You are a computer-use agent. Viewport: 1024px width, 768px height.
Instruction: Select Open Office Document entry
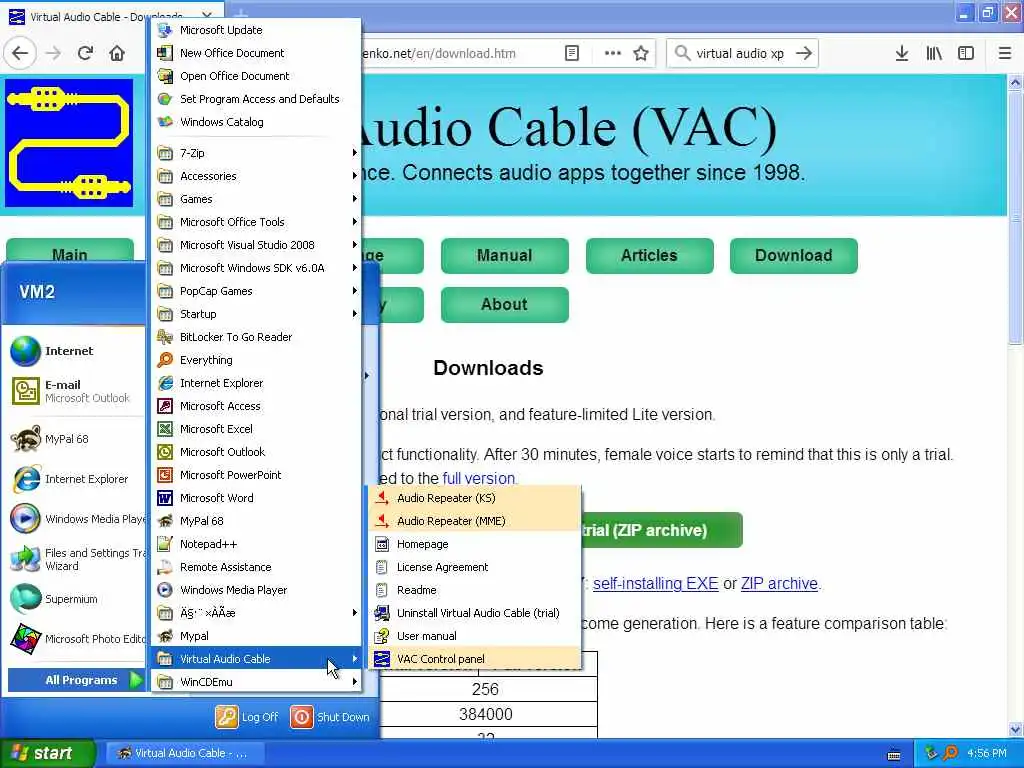tap(257, 76)
